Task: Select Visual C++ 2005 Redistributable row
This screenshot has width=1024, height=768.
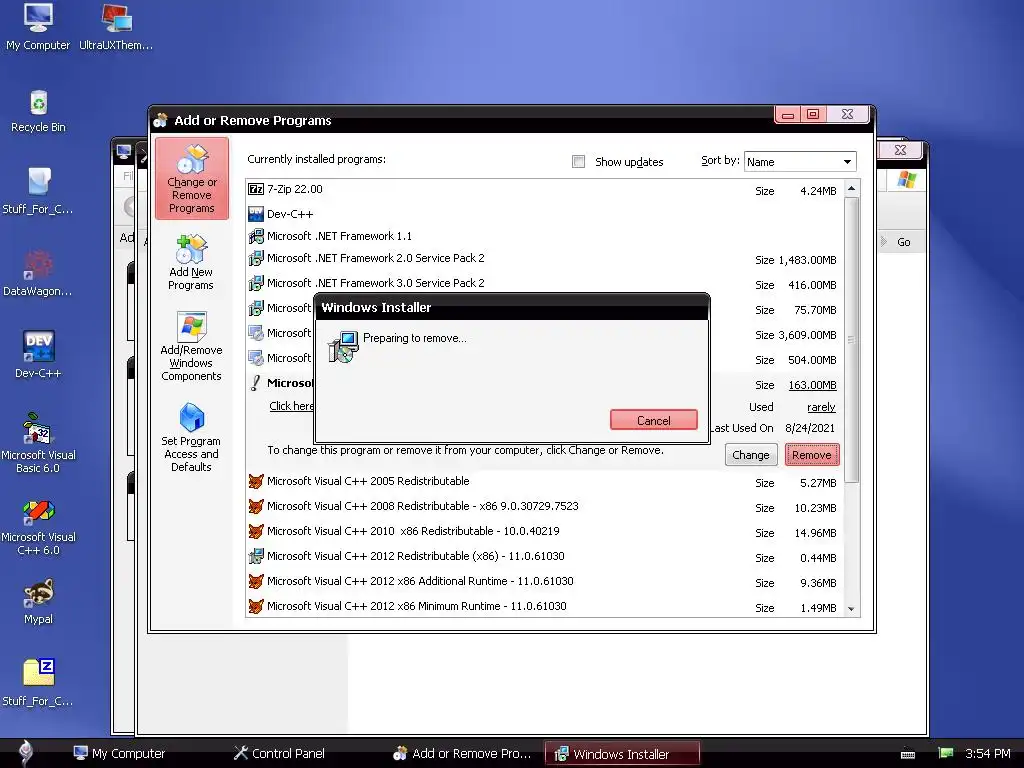Action: (545, 481)
